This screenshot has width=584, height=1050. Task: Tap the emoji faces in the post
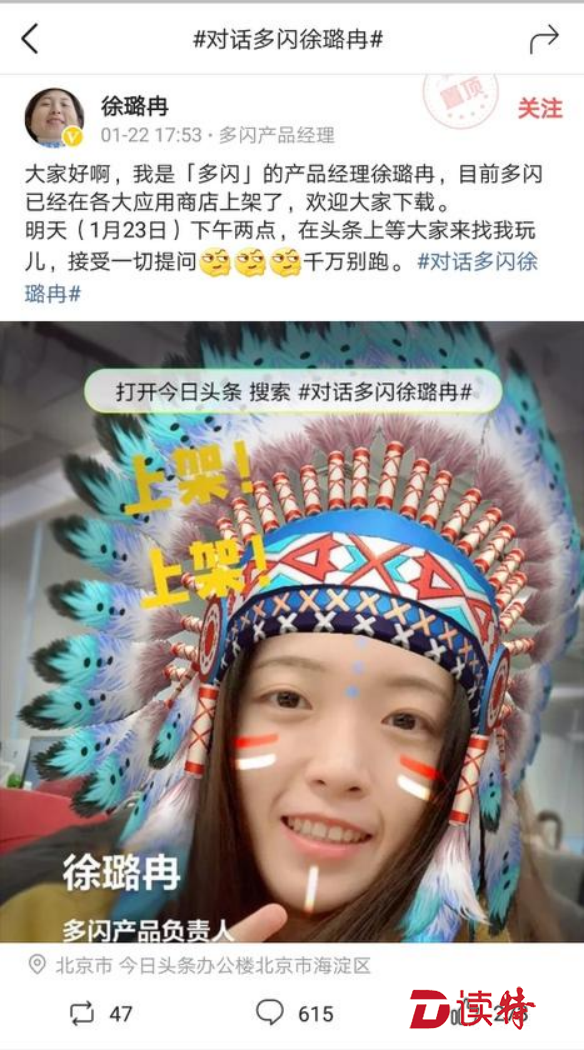click(251, 262)
